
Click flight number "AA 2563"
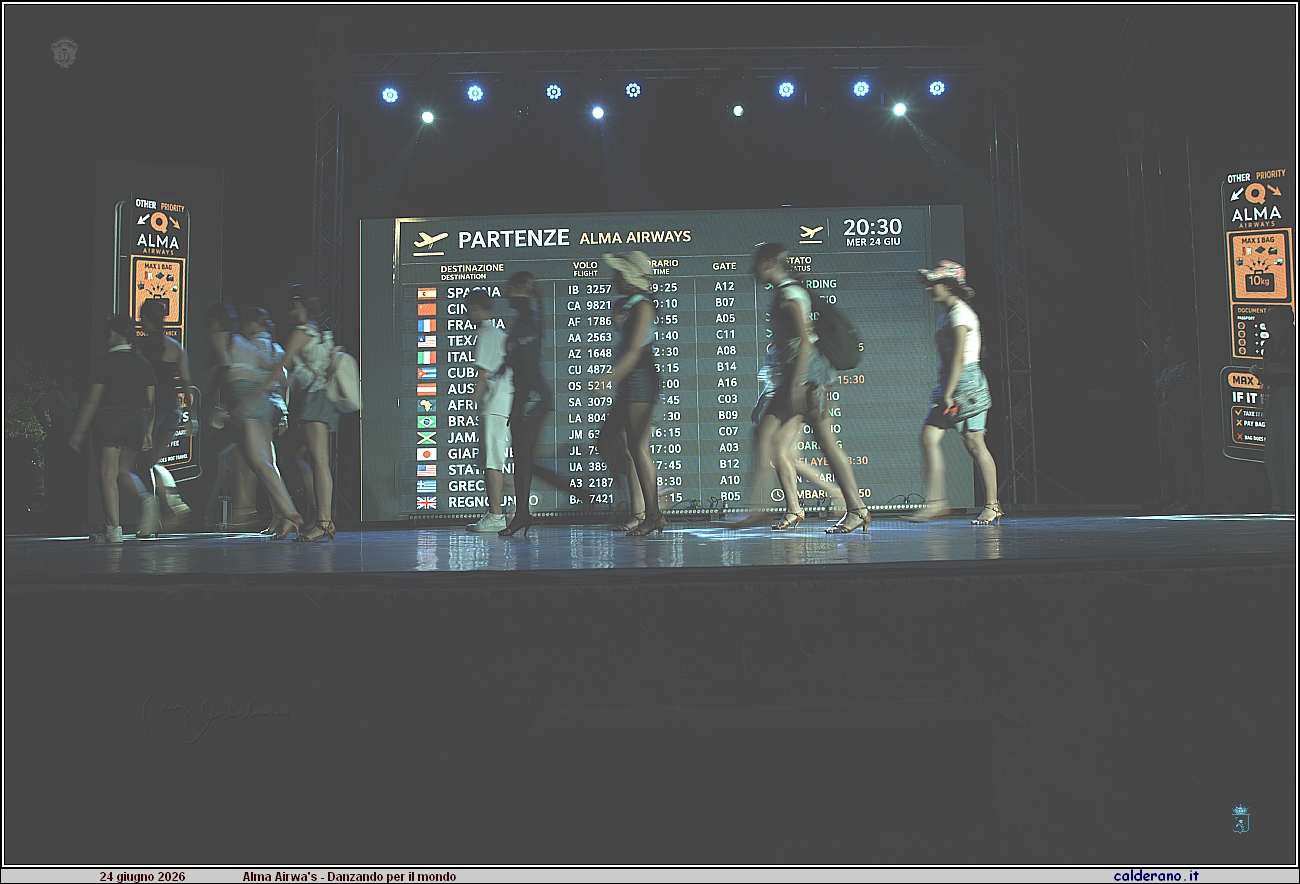pyautogui.click(x=590, y=338)
